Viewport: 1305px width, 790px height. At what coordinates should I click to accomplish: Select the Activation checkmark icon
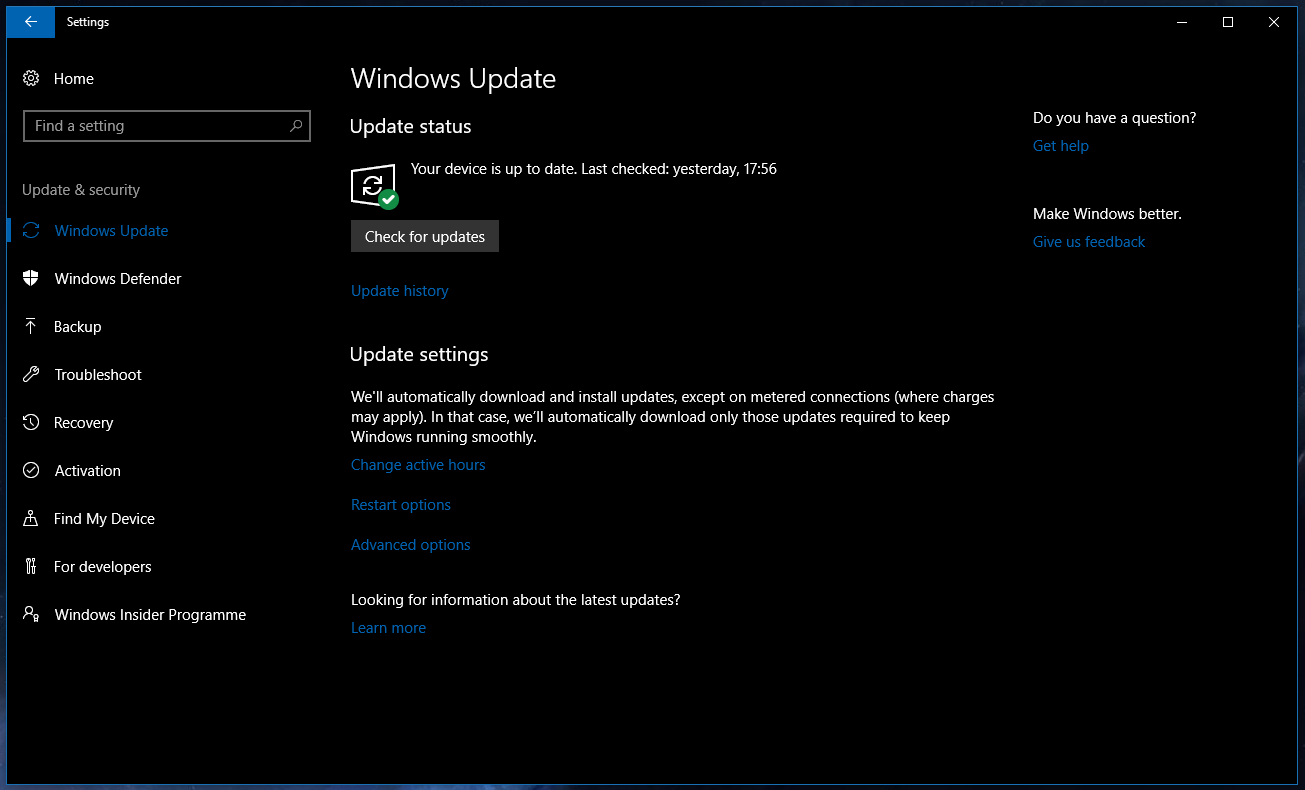click(x=31, y=470)
